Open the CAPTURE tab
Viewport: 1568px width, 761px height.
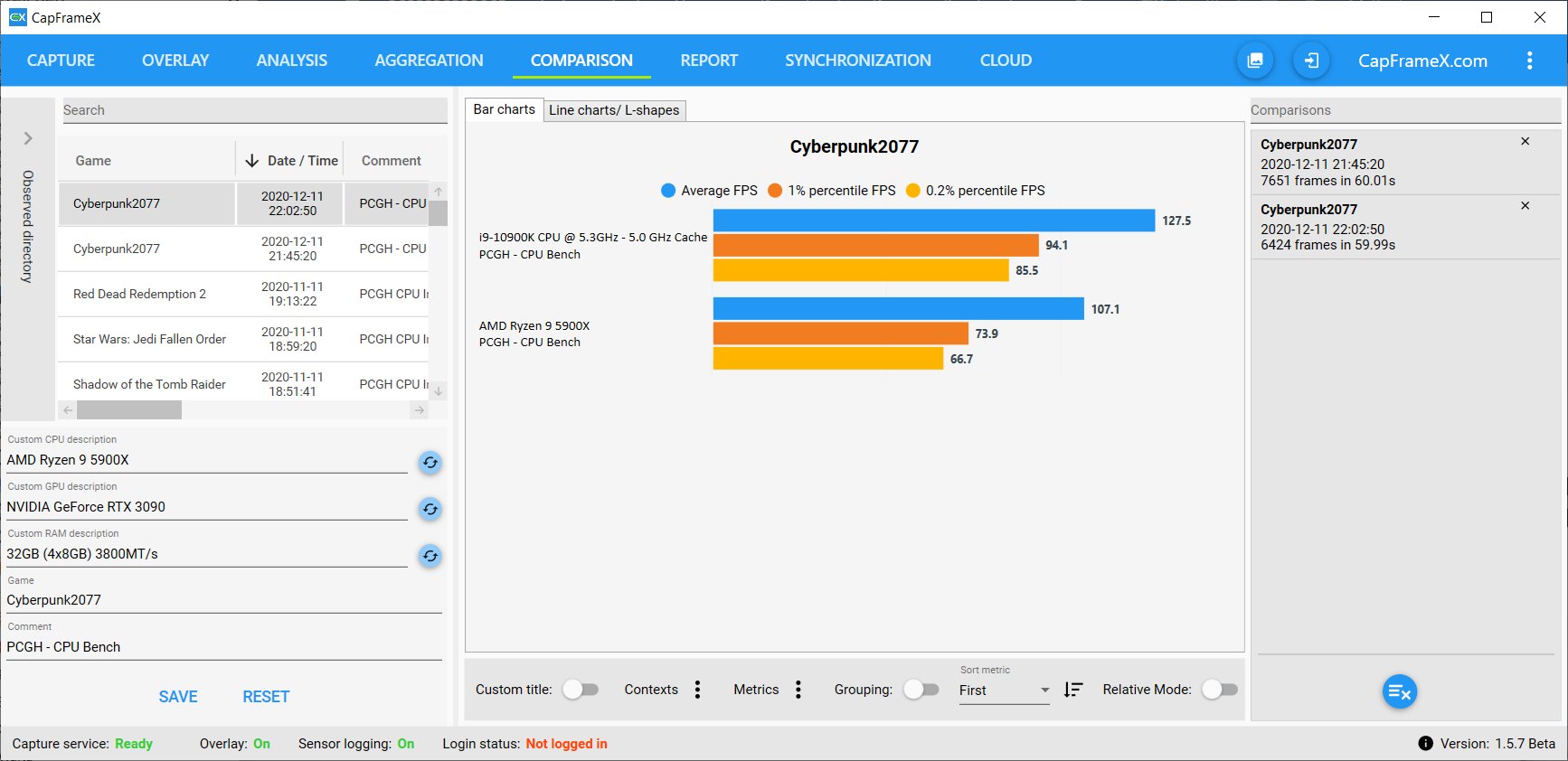[61, 61]
